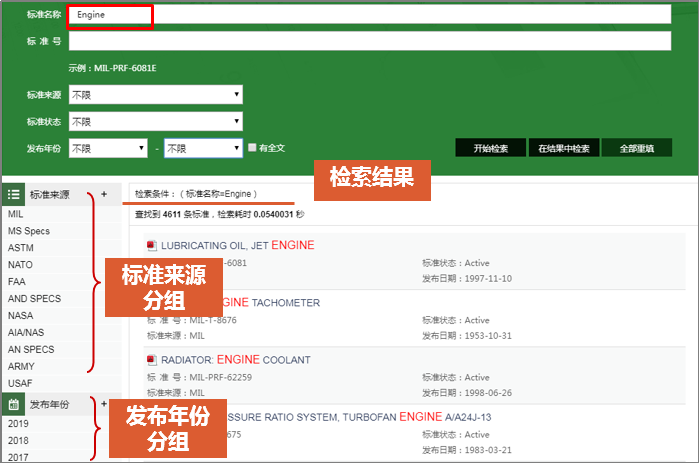Image resolution: width=699 pixels, height=463 pixels.
Task: Select ASTM in the source list
Action: (21, 248)
